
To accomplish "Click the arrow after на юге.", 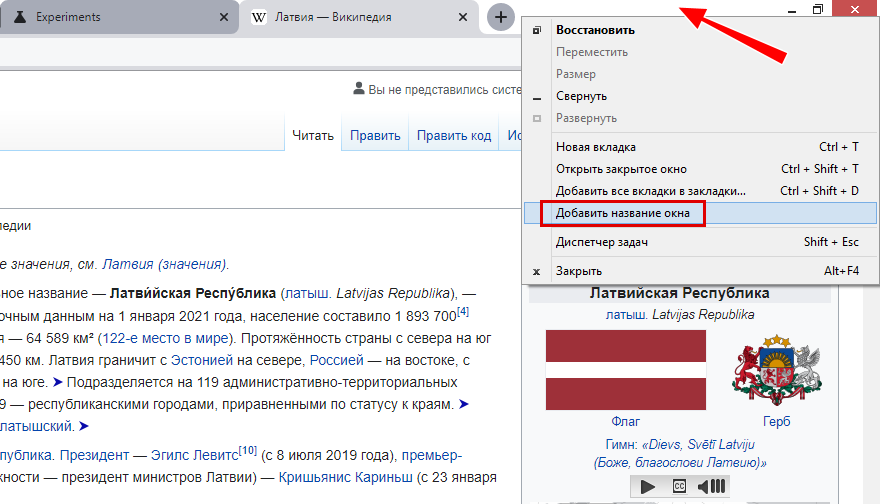I will (x=57, y=382).
